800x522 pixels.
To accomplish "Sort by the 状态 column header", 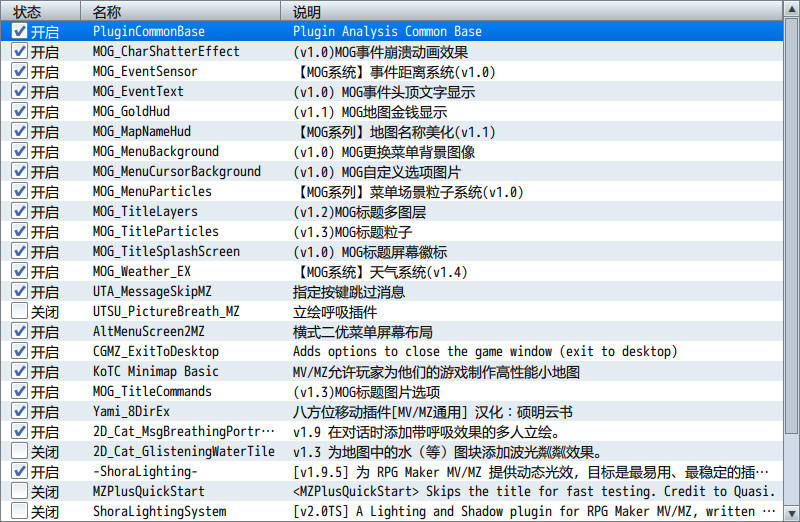I will pyautogui.click(x=40, y=11).
